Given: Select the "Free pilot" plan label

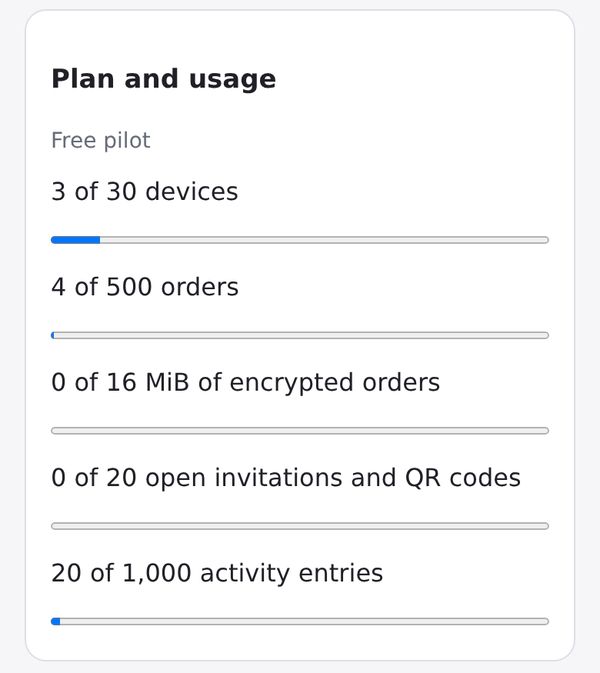Looking at the screenshot, I should (x=100, y=140).
